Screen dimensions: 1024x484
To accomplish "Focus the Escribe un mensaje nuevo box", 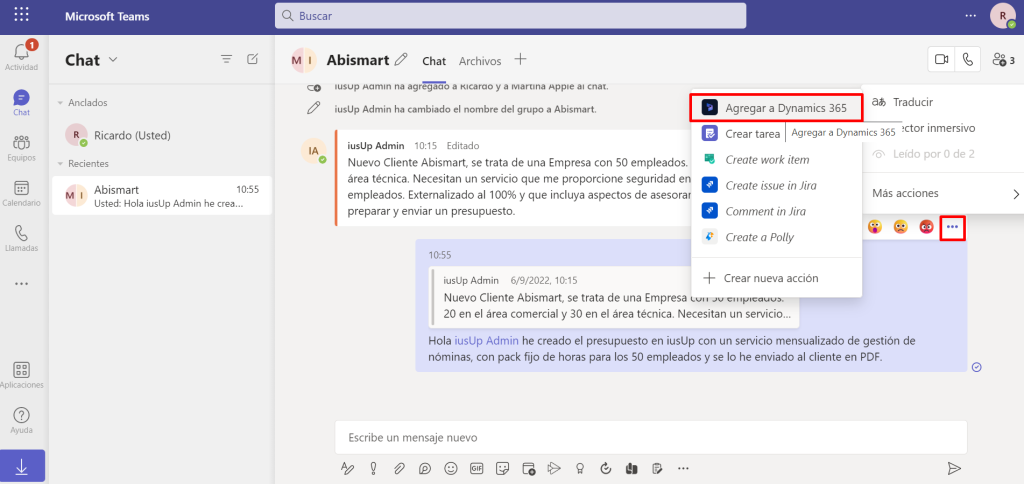I will point(650,437).
